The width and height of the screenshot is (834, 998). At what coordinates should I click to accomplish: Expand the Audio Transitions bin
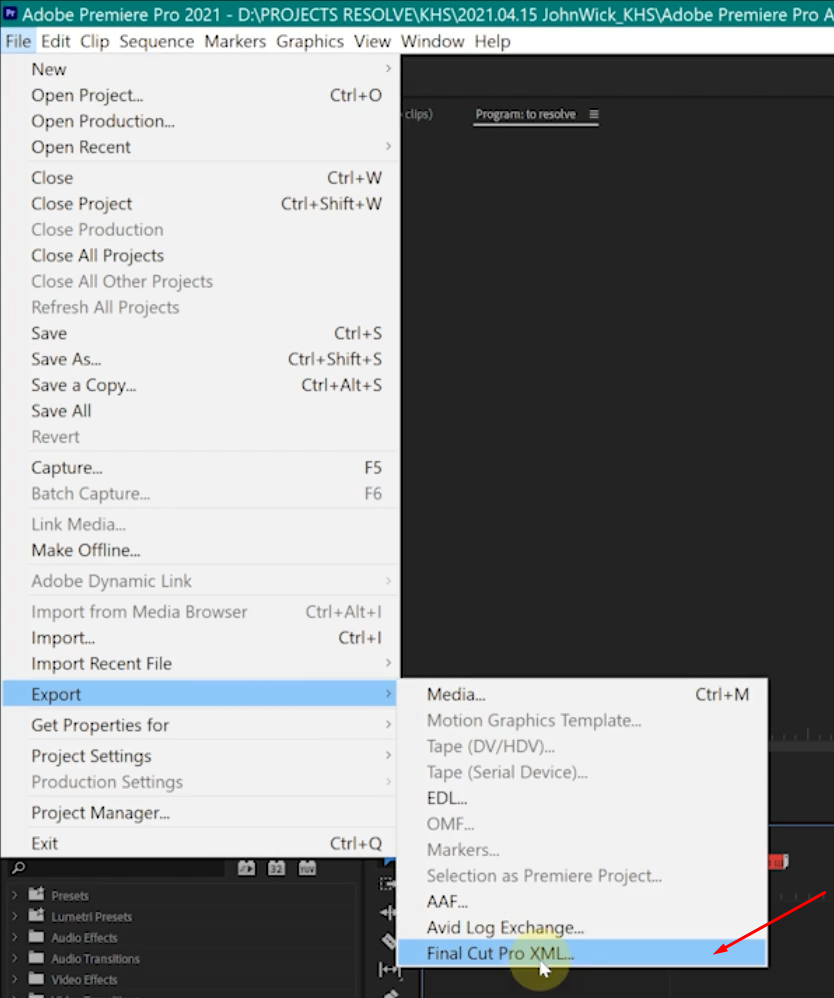click(15, 958)
